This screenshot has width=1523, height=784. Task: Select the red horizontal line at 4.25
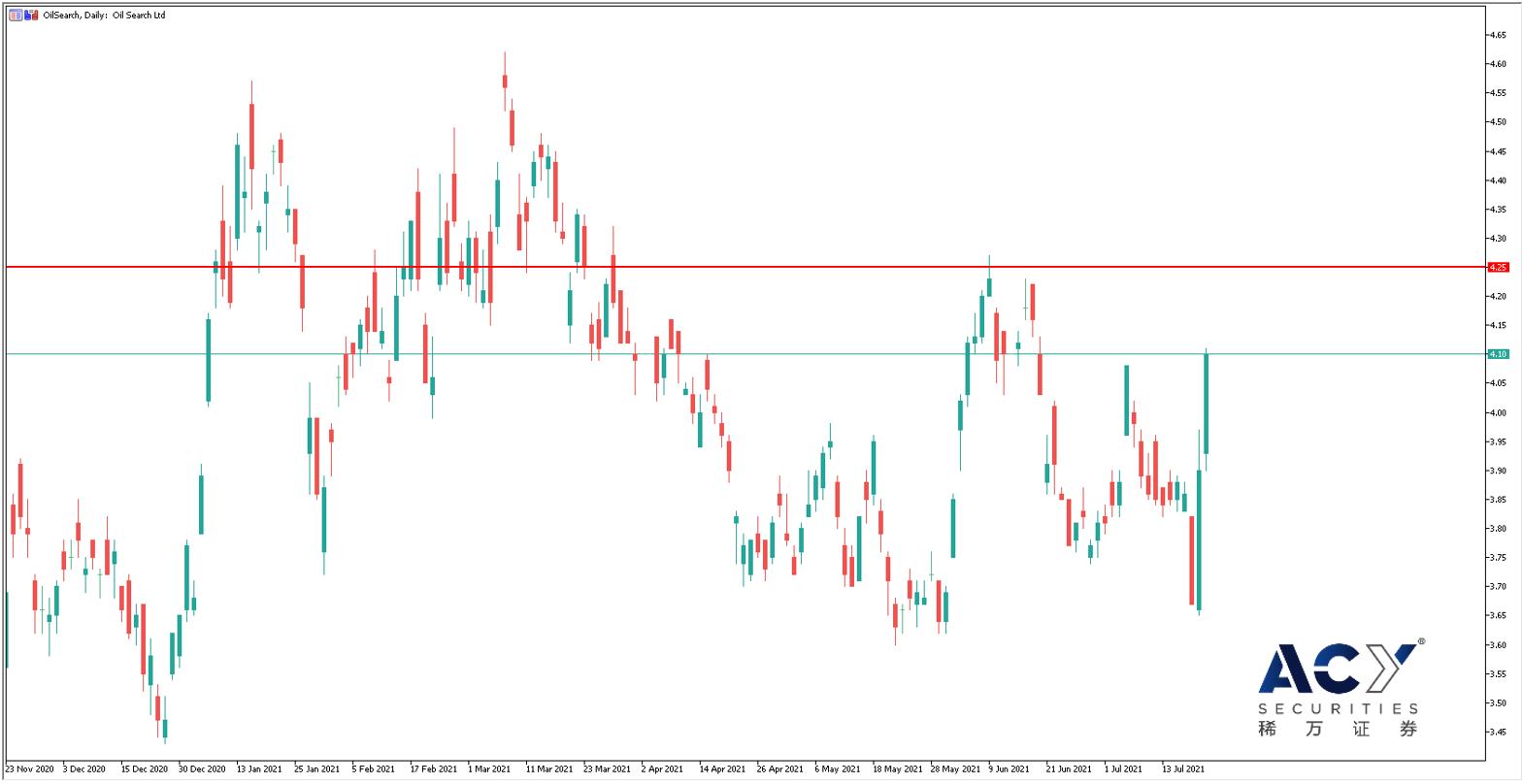click(x=745, y=267)
